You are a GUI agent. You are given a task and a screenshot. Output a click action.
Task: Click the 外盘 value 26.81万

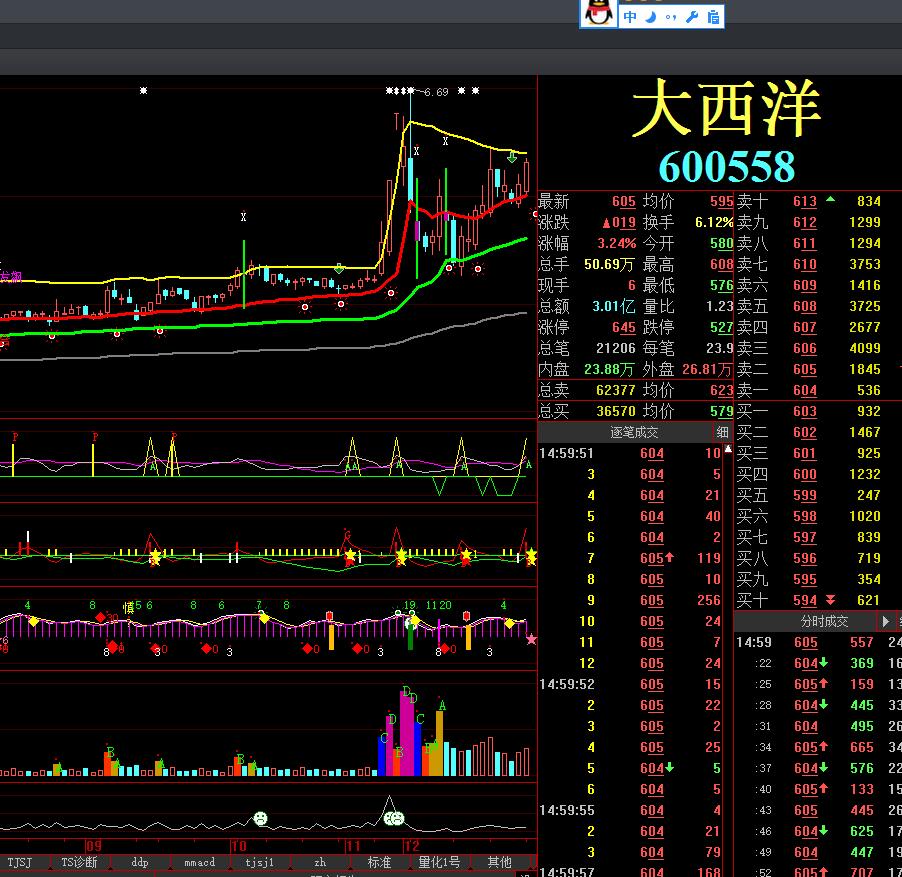(x=707, y=369)
